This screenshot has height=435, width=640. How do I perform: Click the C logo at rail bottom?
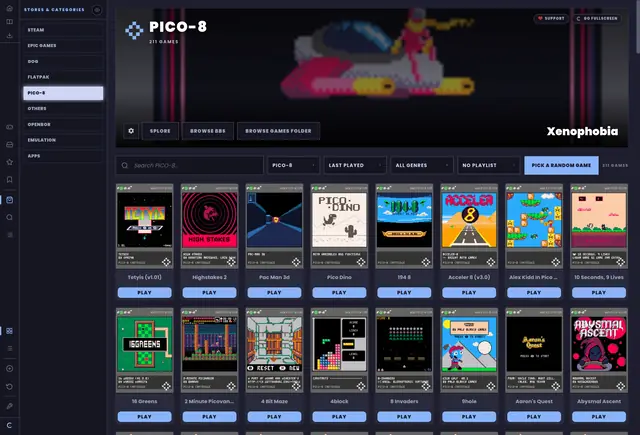(9, 425)
